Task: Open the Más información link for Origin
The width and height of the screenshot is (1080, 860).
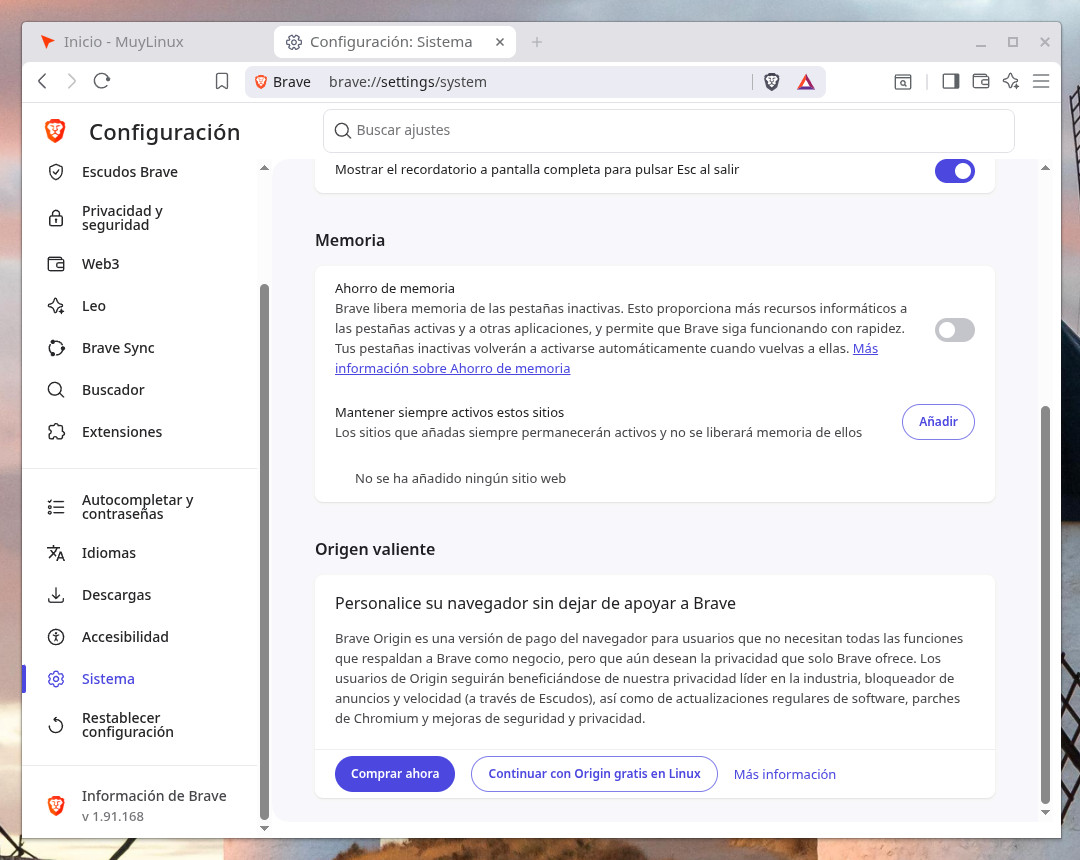Action: pos(785,775)
